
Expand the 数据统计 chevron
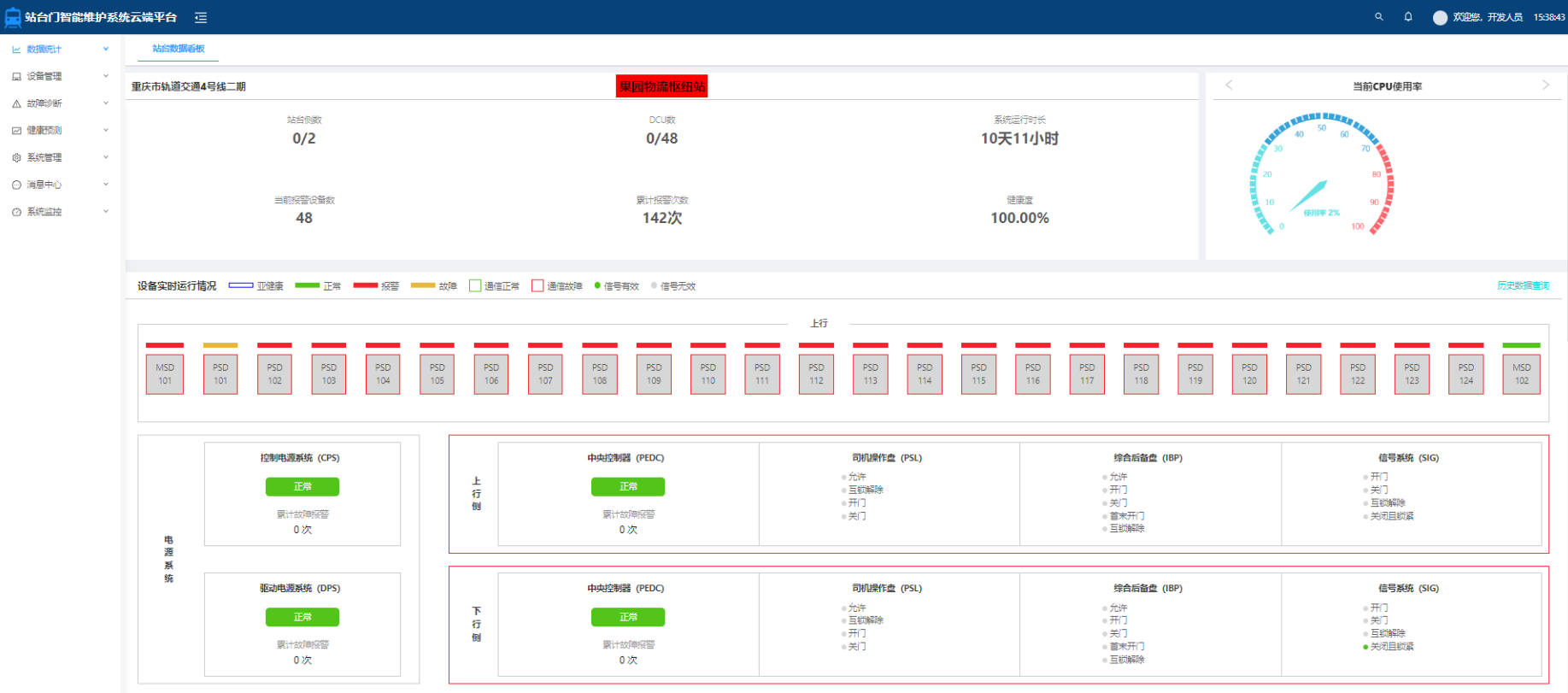pos(106,50)
